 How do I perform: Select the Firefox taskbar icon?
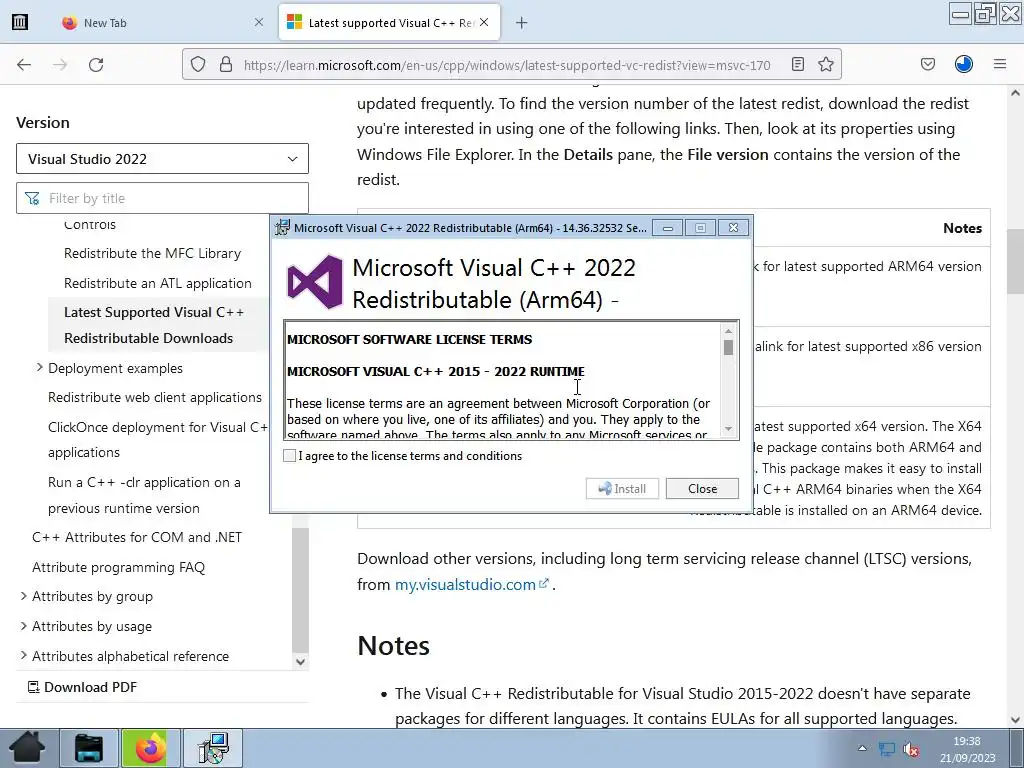click(x=150, y=748)
